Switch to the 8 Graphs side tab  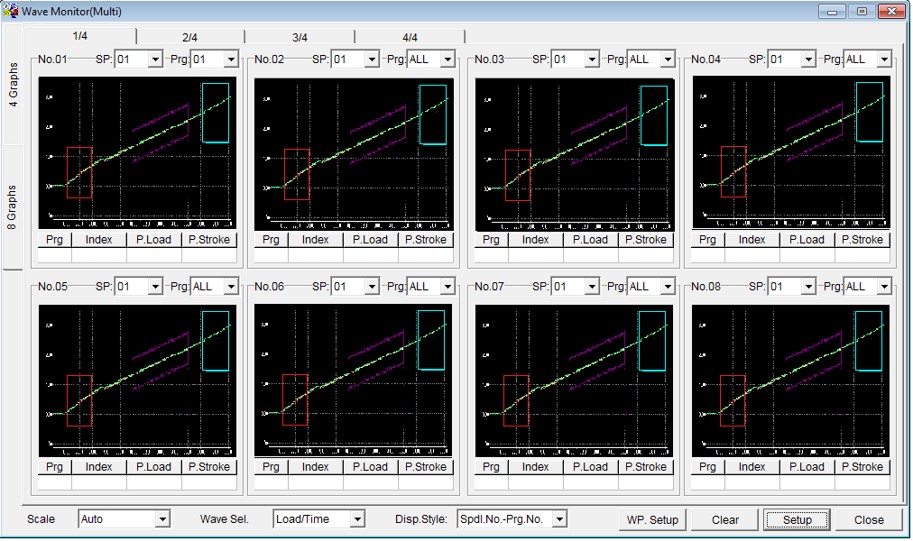(x=13, y=208)
